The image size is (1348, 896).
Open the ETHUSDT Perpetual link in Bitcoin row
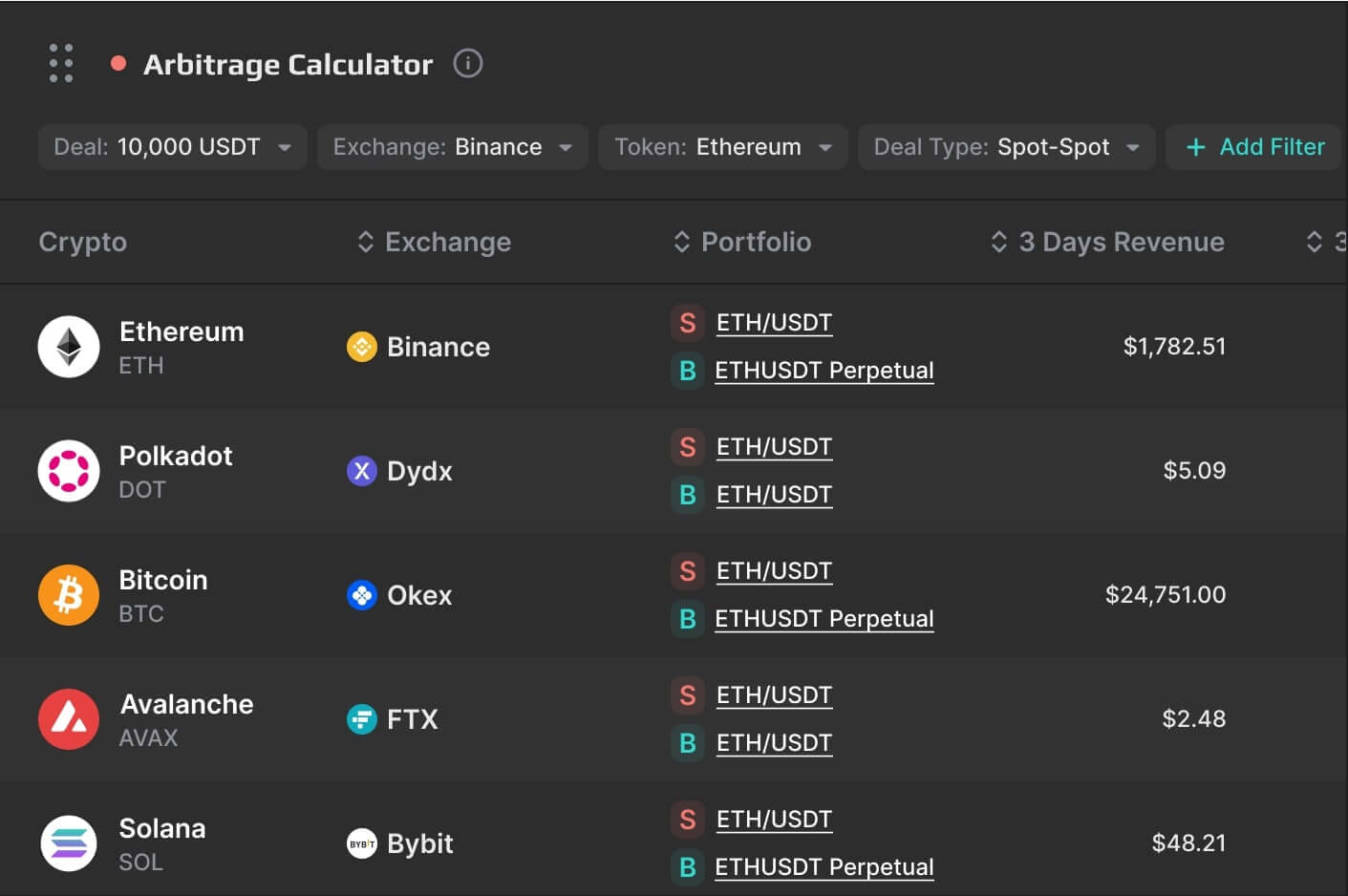pos(824,618)
